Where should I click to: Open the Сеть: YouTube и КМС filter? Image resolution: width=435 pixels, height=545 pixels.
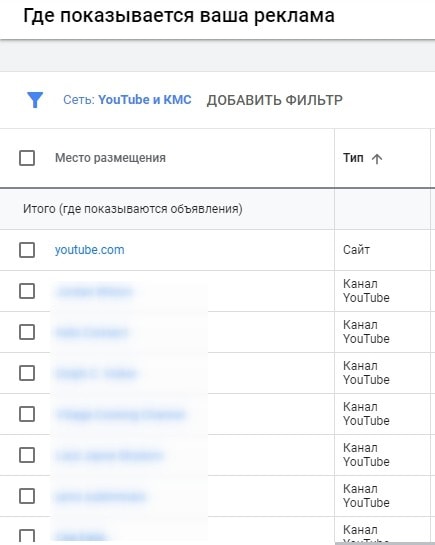click(x=127, y=100)
